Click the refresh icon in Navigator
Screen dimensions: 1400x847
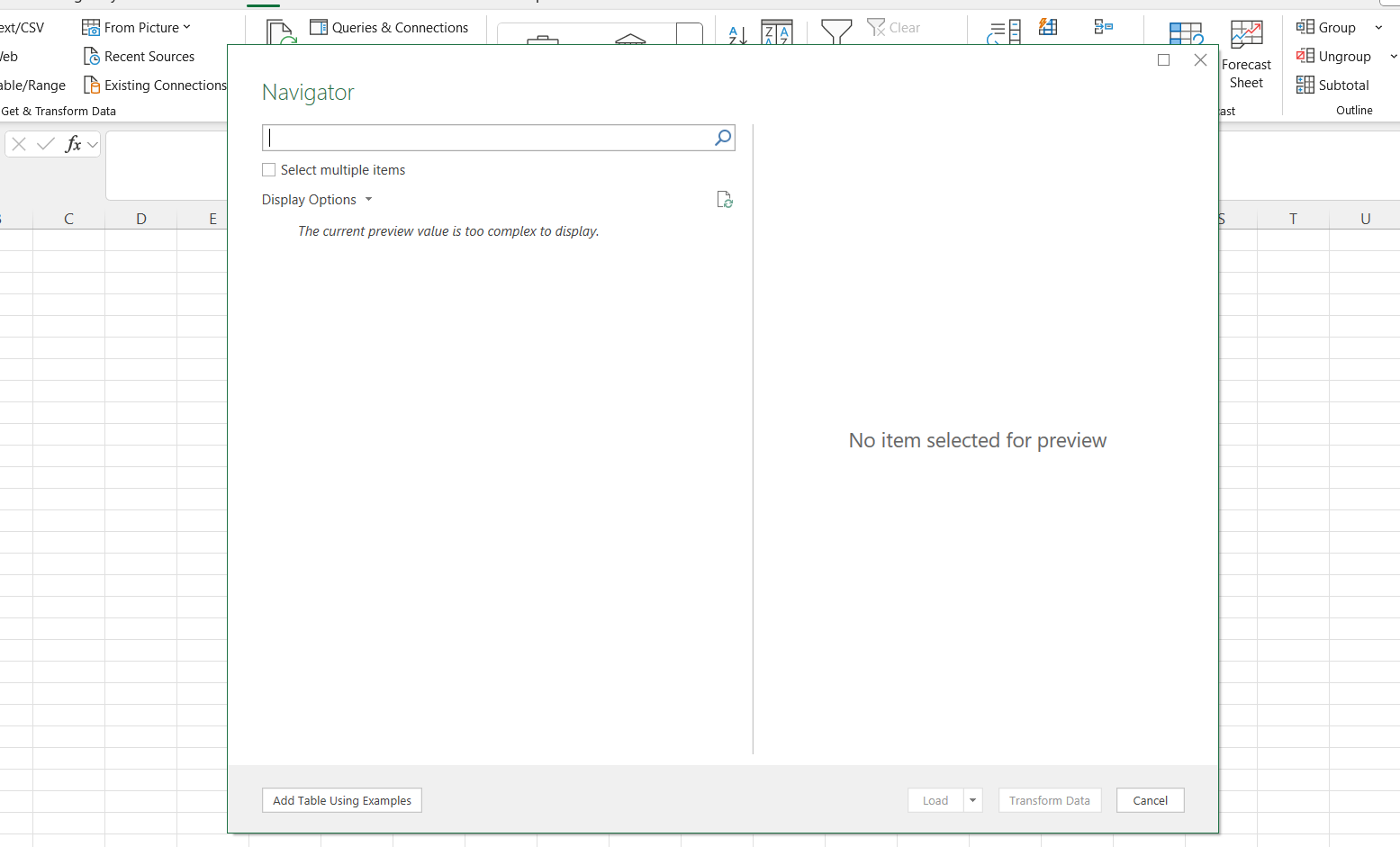click(x=724, y=200)
